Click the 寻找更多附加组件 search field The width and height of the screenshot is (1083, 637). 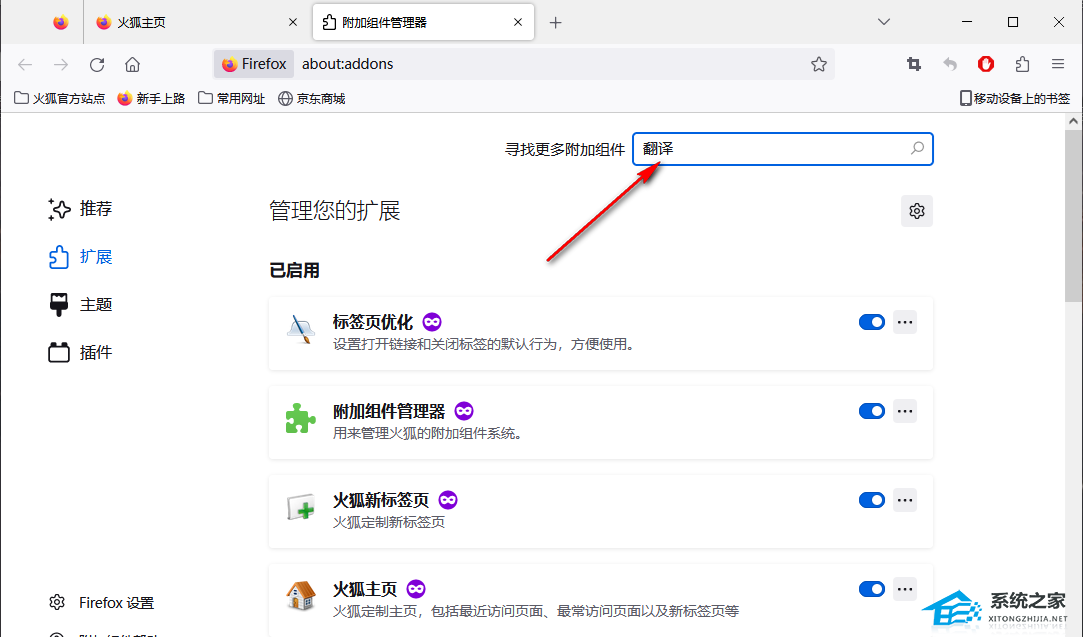click(x=783, y=149)
